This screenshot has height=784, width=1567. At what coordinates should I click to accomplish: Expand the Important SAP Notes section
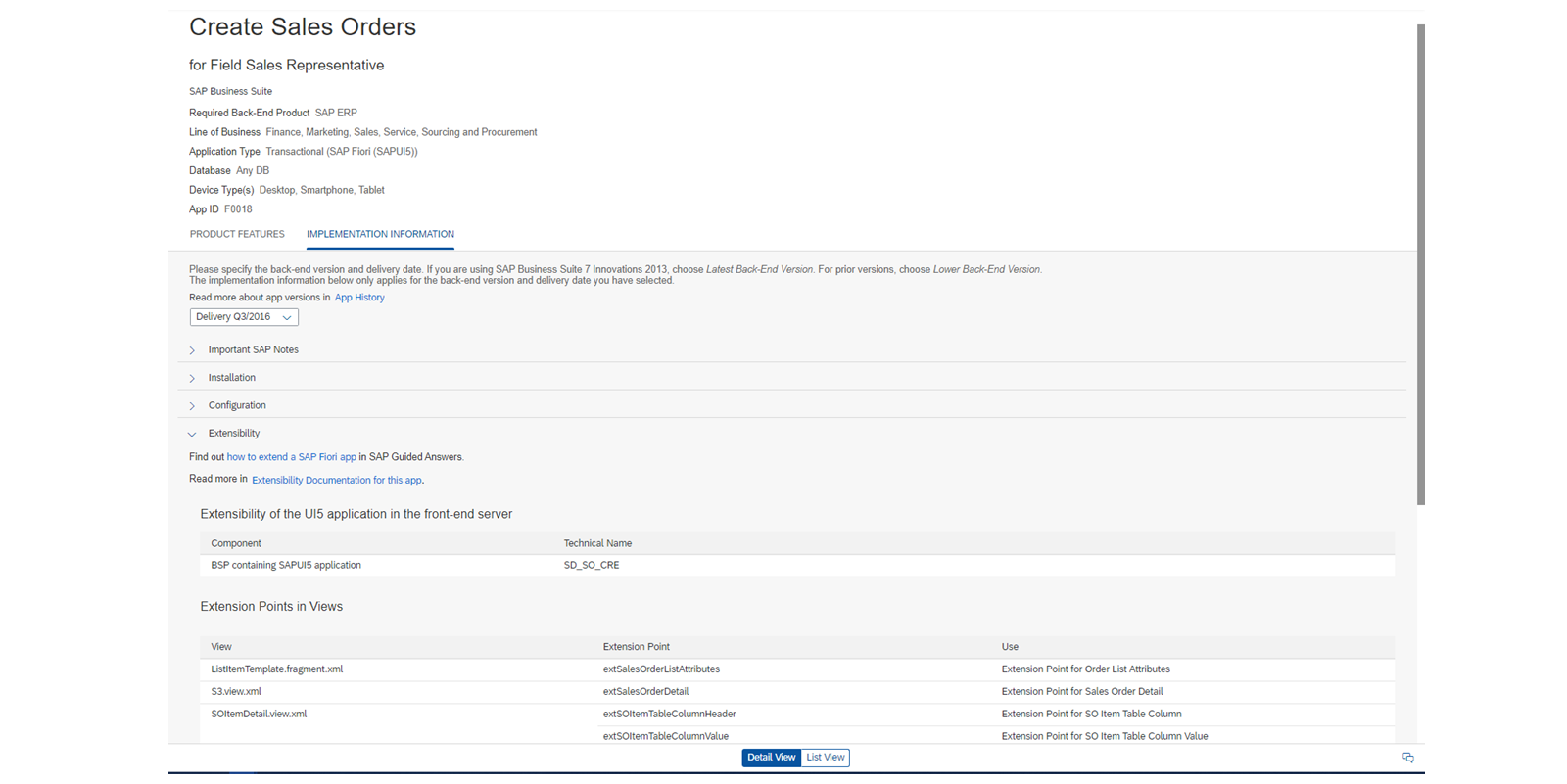pyautogui.click(x=253, y=349)
